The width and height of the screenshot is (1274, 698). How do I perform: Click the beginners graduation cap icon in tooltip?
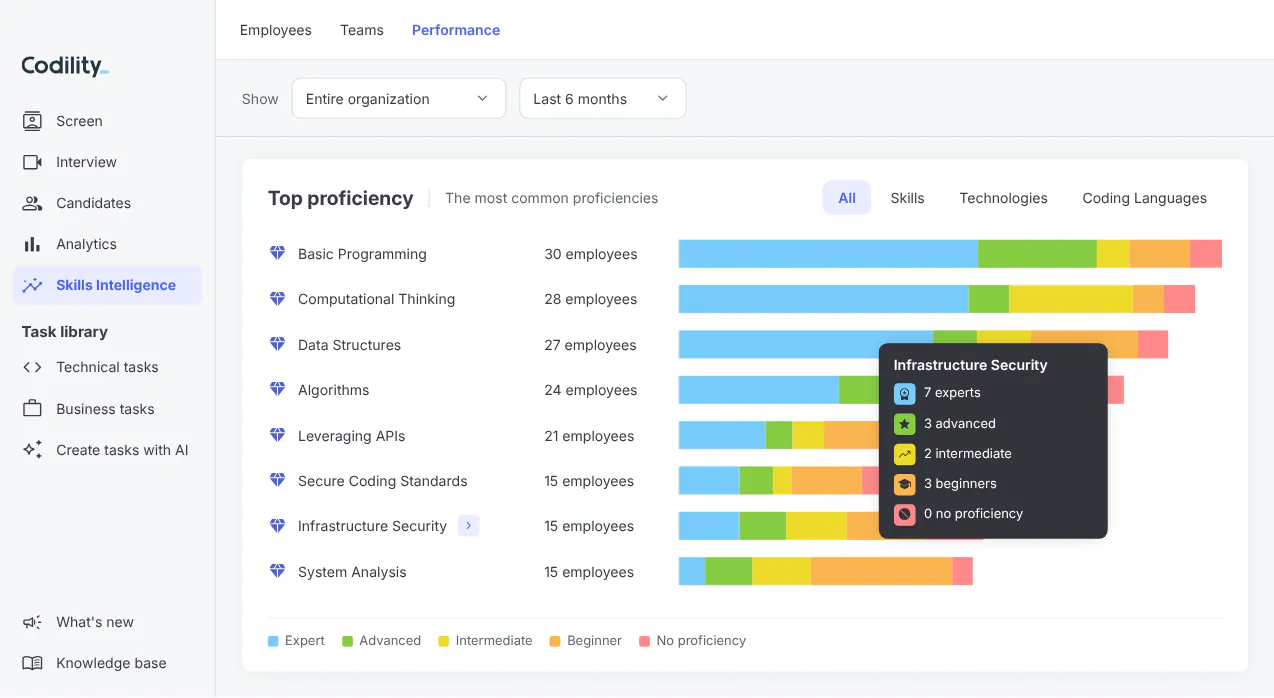coord(904,483)
